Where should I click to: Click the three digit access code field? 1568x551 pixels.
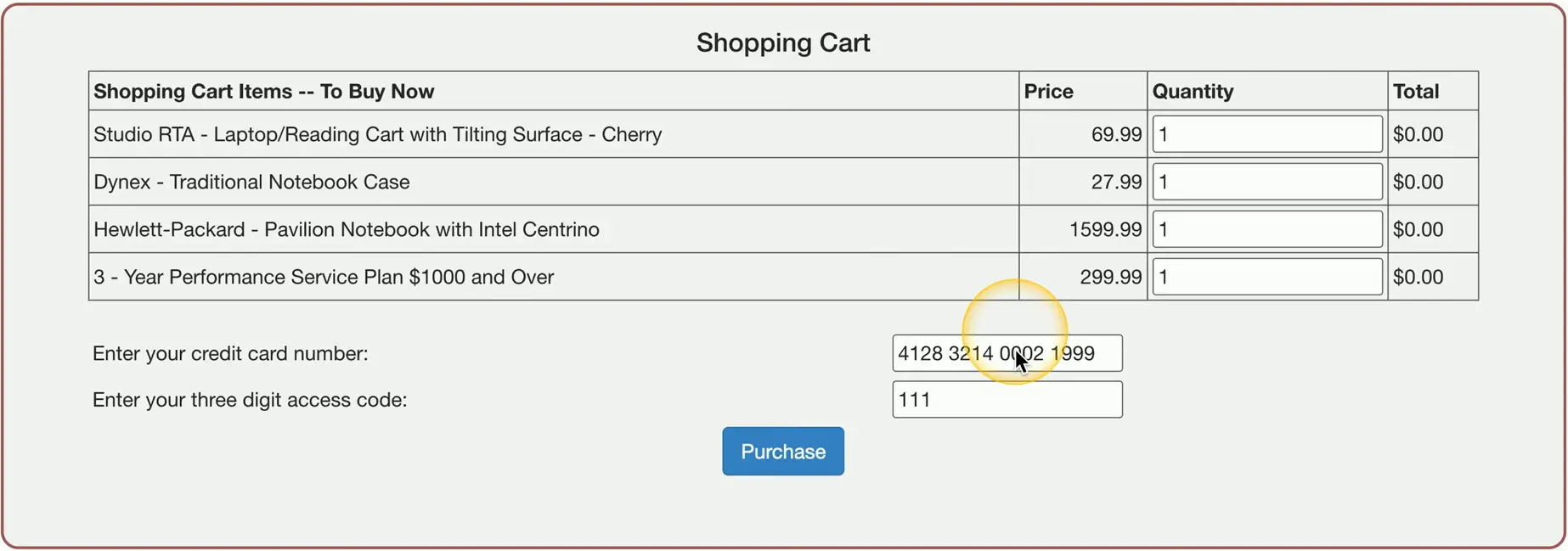point(1007,400)
